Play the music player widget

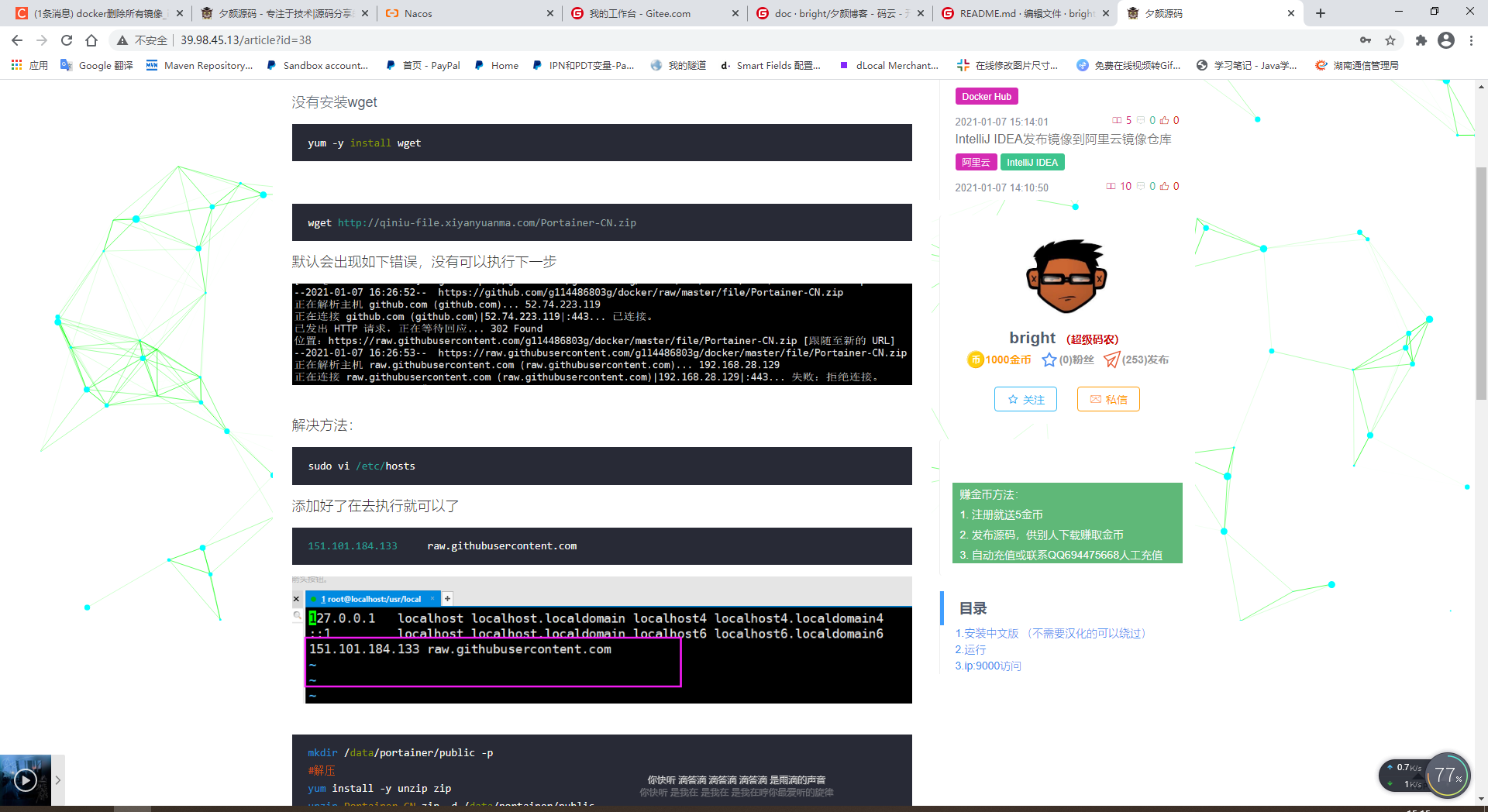tap(26, 780)
